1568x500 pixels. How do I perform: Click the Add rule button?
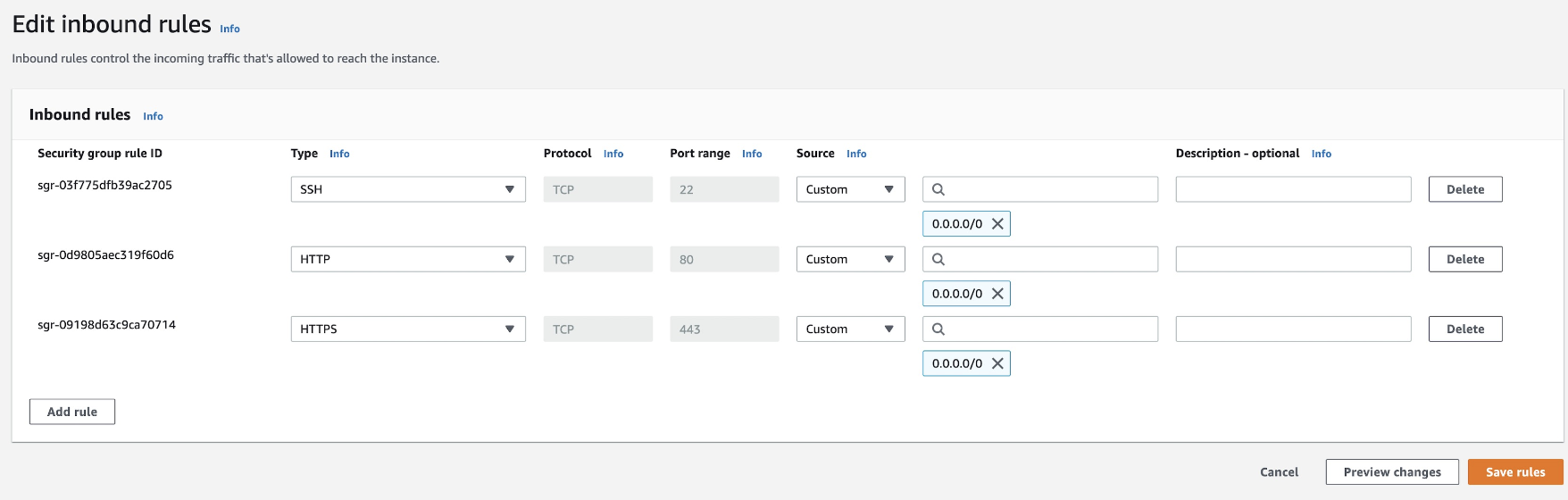click(72, 412)
